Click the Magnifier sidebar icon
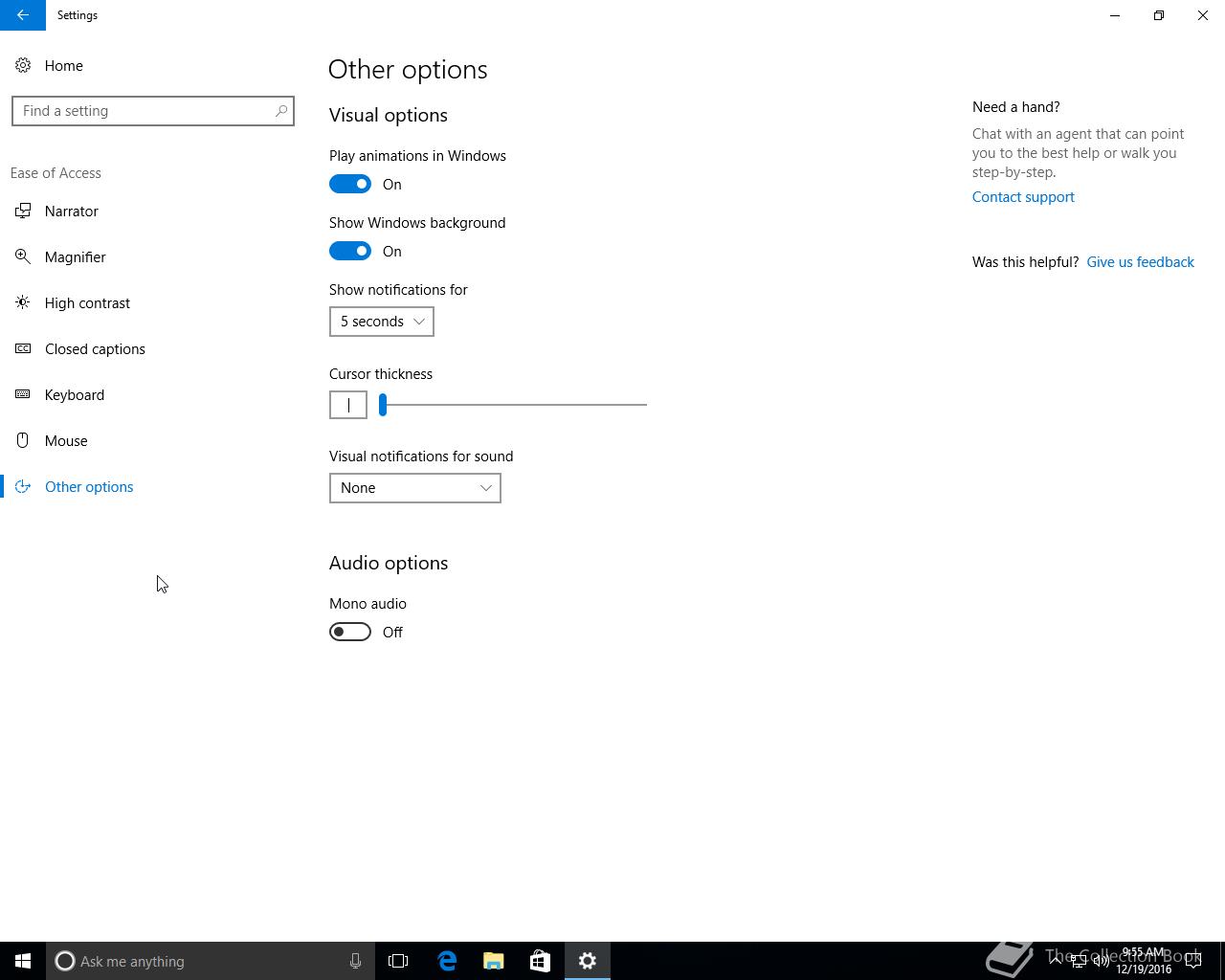Screen dimensions: 1225x980 pyautogui.click(x=23, y=257)
